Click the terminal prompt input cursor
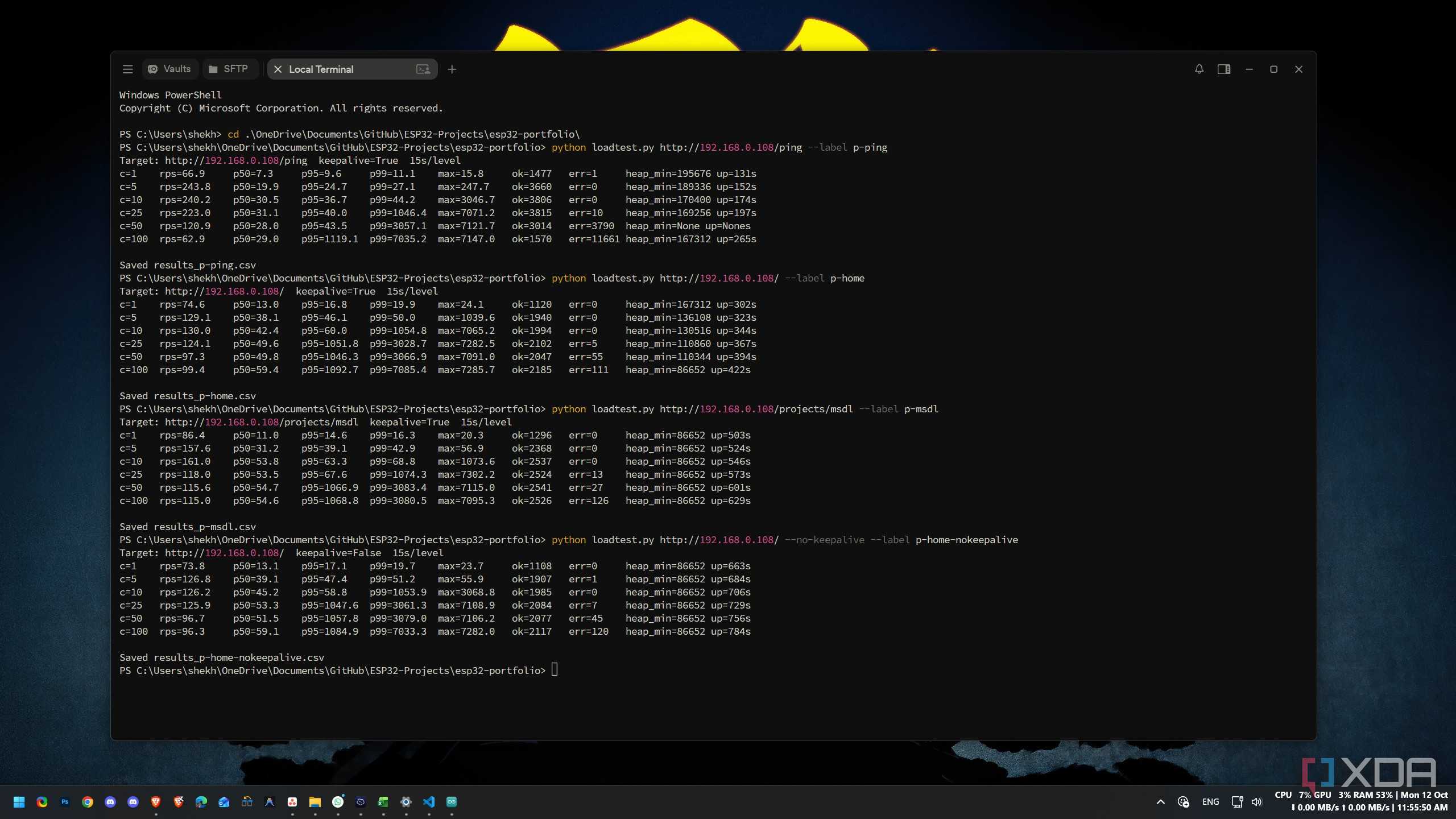This screenshot has height=819, width=1456. (555, 669)
